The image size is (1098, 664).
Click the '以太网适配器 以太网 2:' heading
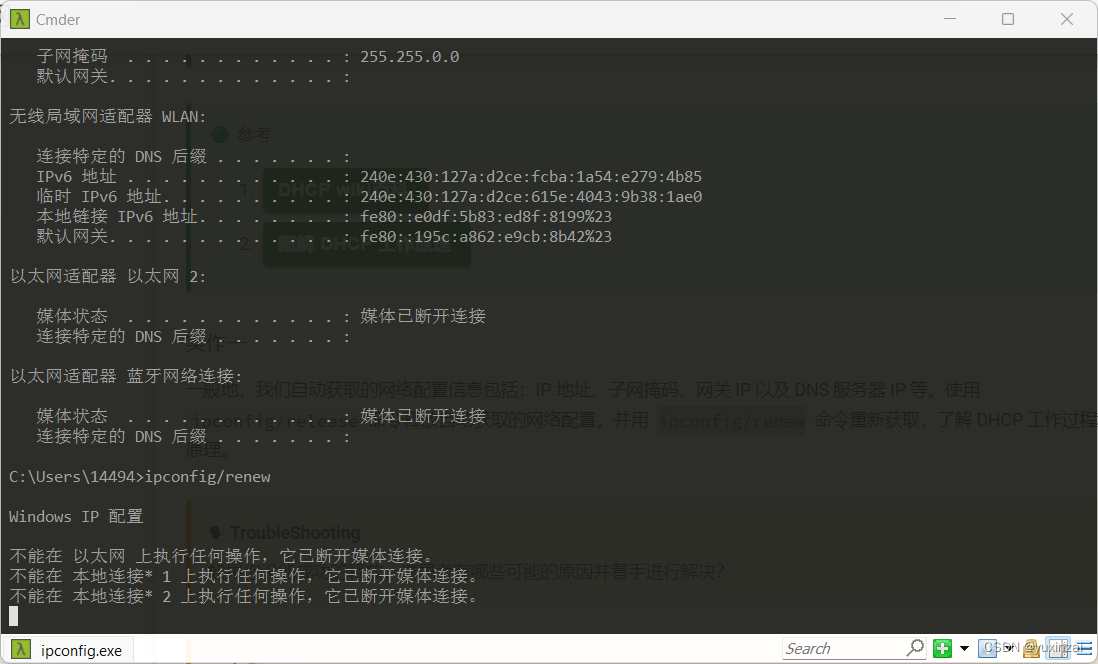coord(108,277)
